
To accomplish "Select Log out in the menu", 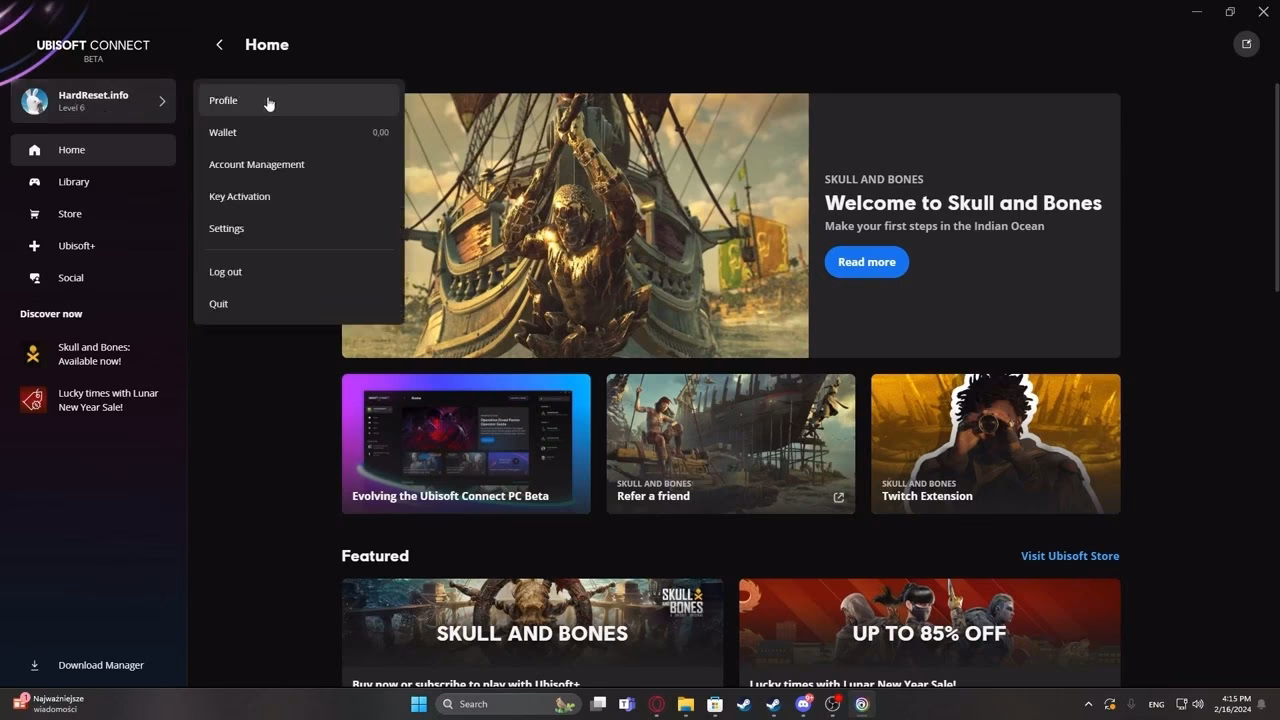I will point(298,272).
